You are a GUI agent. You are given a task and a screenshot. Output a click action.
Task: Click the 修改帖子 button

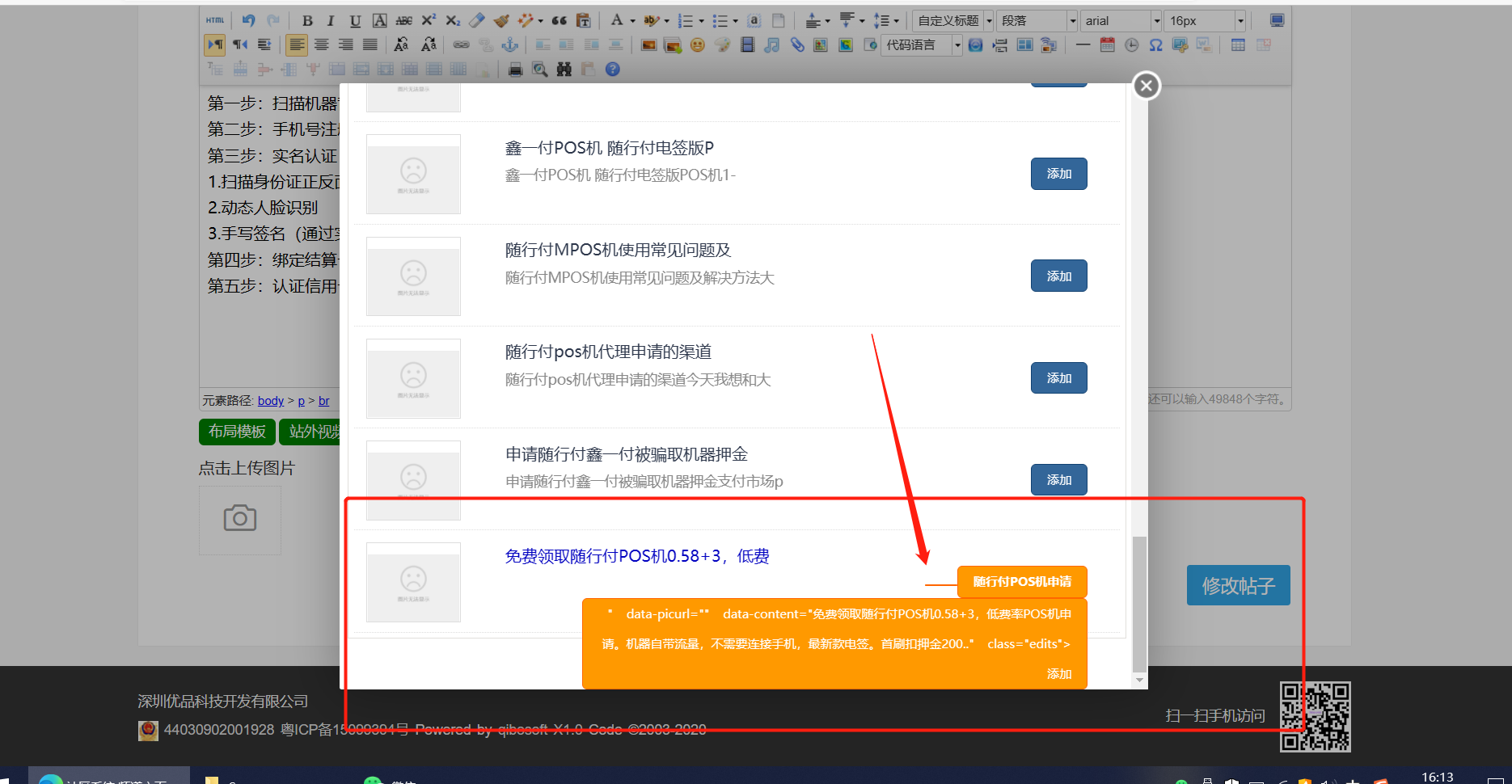(x=1238, y=585)
